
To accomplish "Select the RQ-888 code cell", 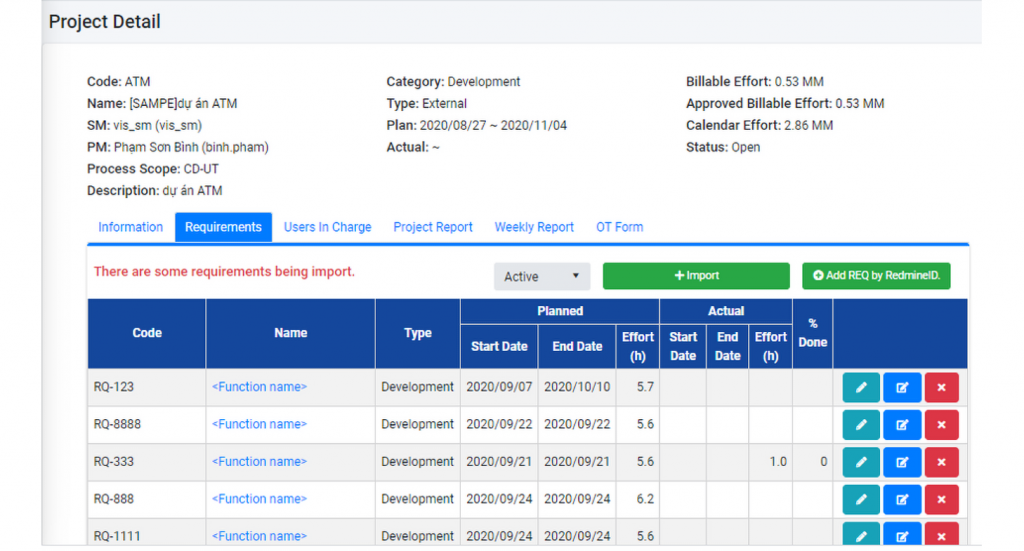I will click(147, 499).
